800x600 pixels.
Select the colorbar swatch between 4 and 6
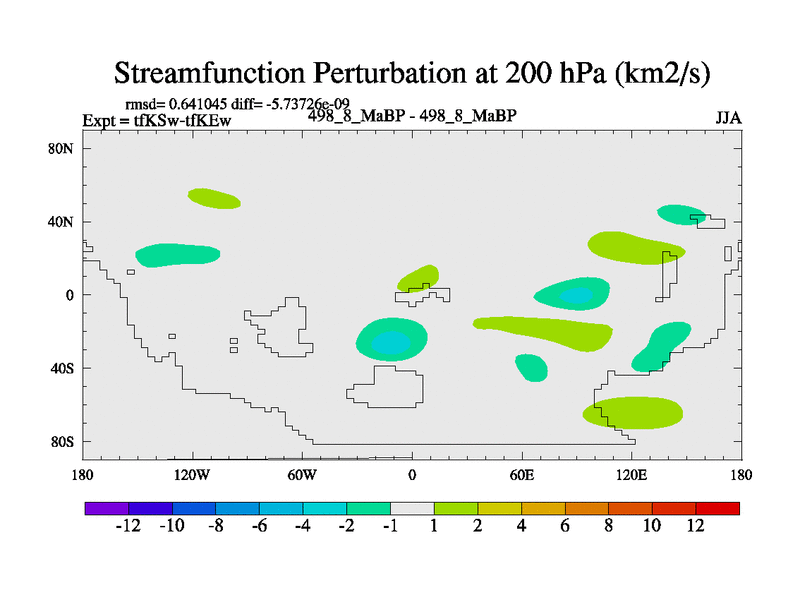pos(543,508)
